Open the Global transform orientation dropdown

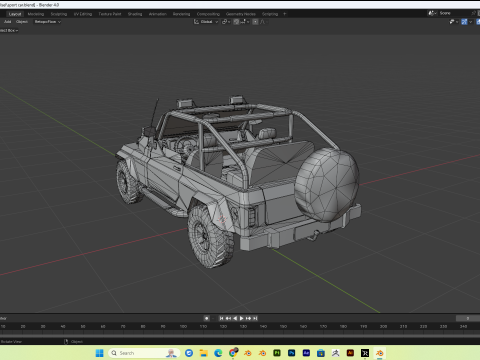pos(206,22)
